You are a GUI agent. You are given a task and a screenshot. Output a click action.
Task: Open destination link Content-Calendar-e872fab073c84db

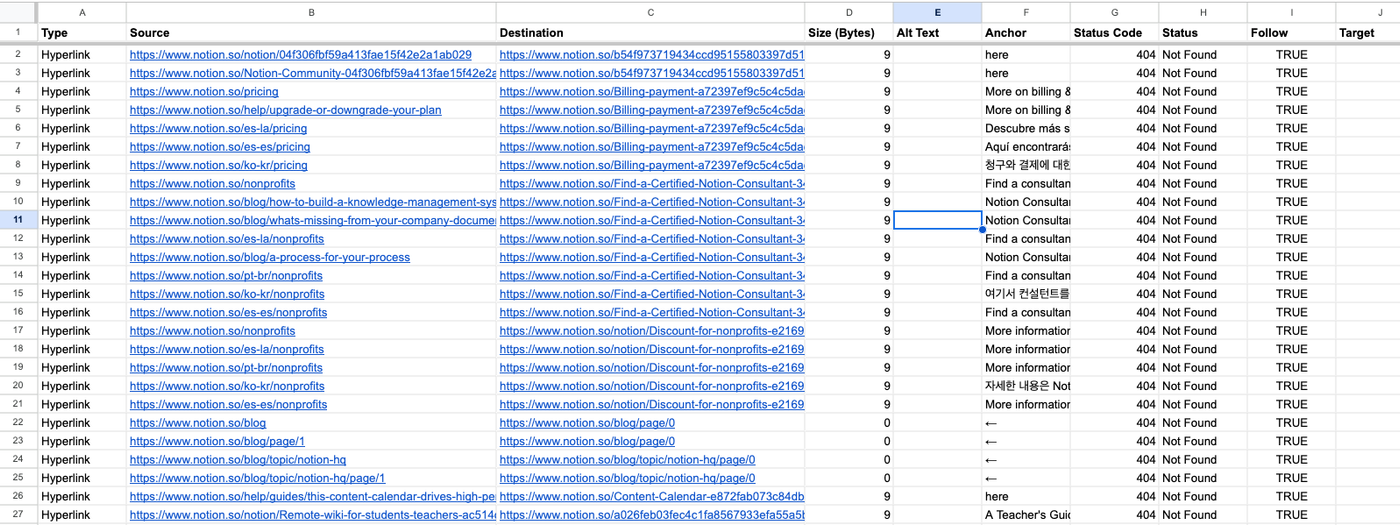coord(652,496)
